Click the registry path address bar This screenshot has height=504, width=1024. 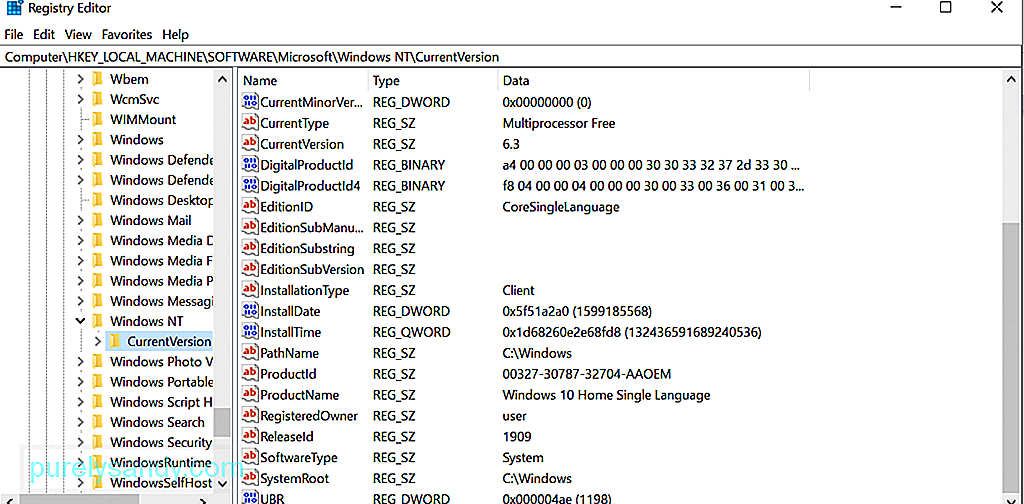click(x=512, y=57)
